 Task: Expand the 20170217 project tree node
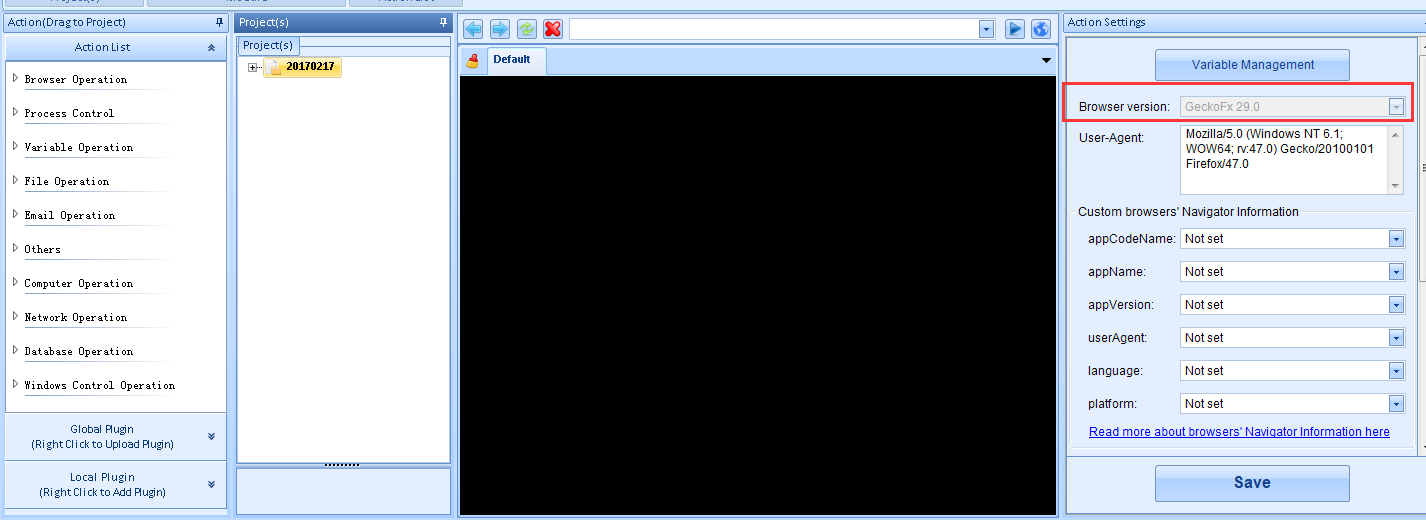(253, 67)
